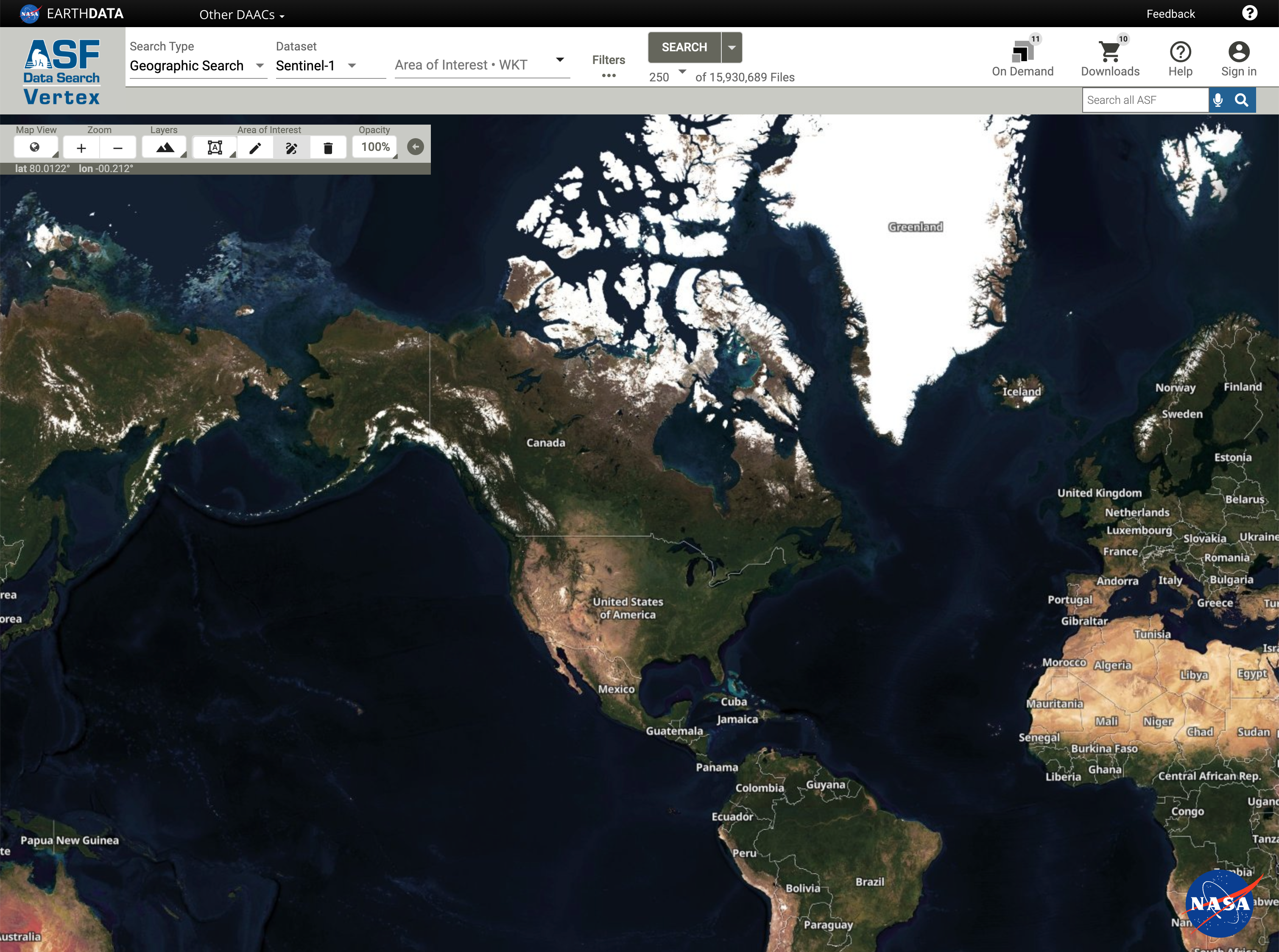The height and width of the screenshot is (952, 1279).
Task: Start voice search with microphone icon
Action: coord(1218,100)
